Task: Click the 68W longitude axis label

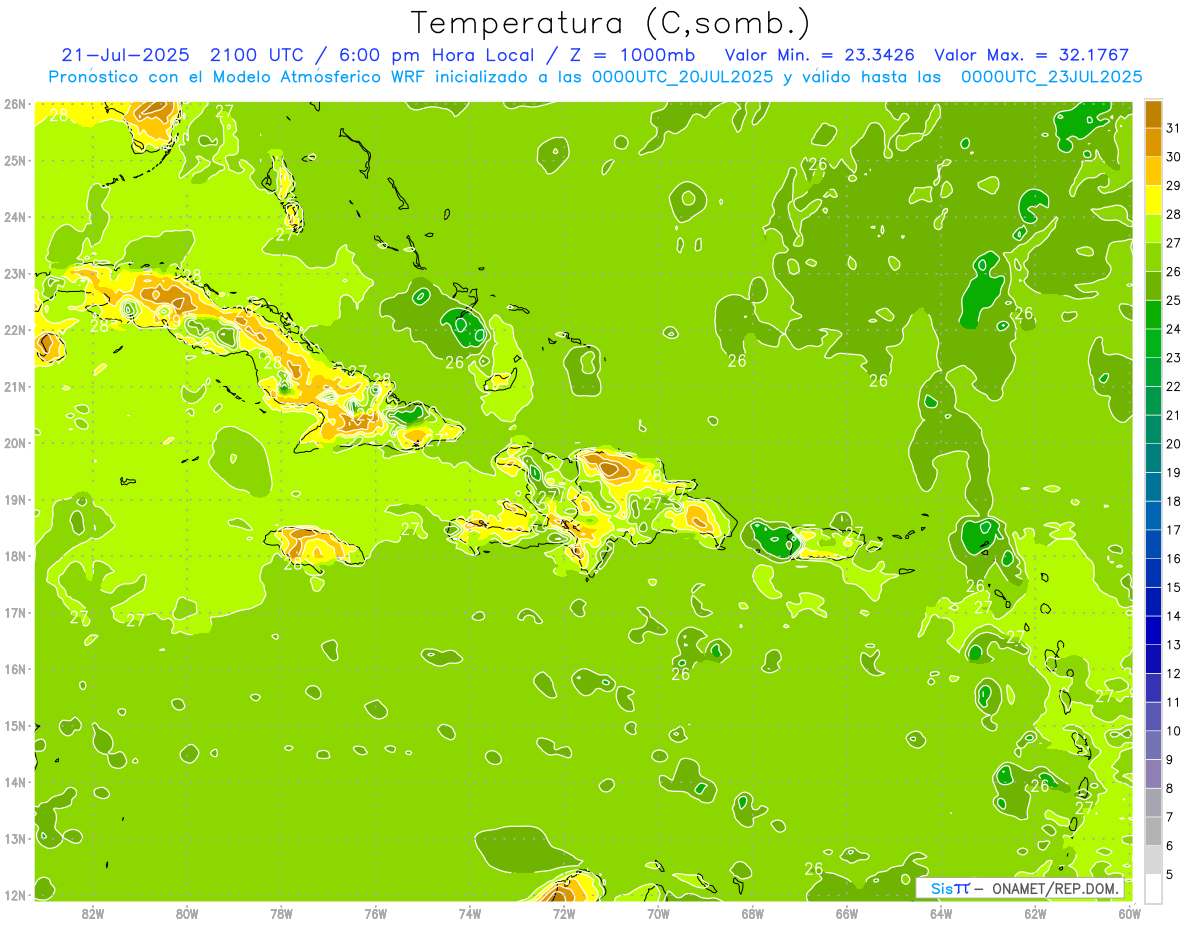Action: point(753,912)
